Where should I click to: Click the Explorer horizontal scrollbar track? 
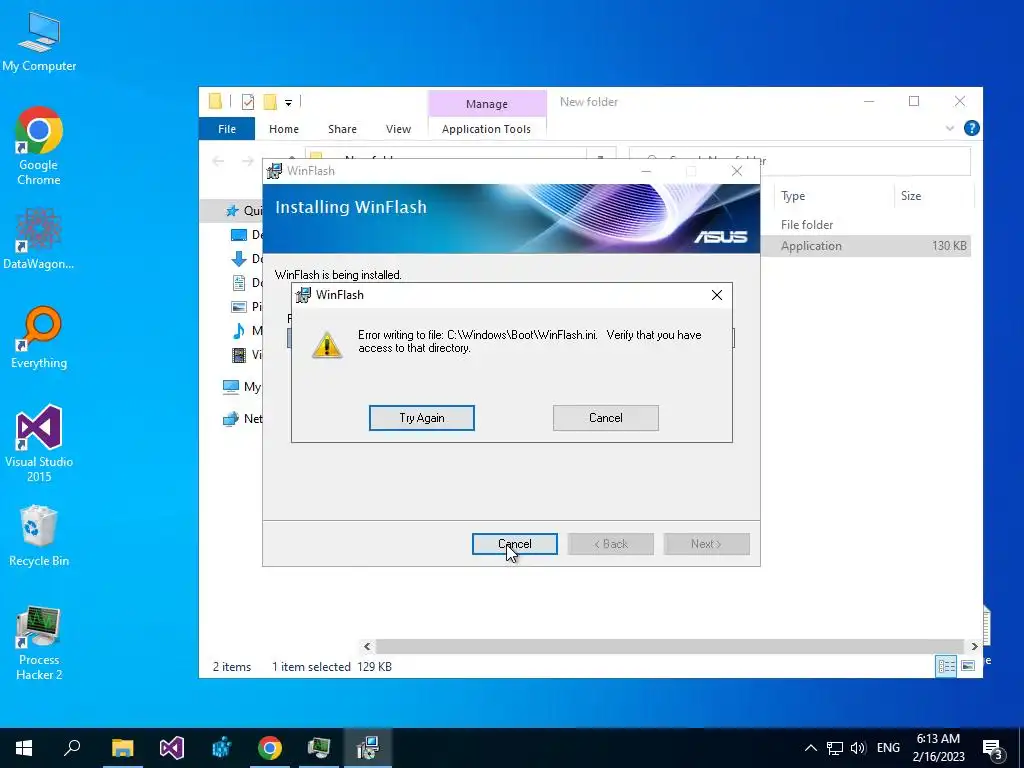669,647
